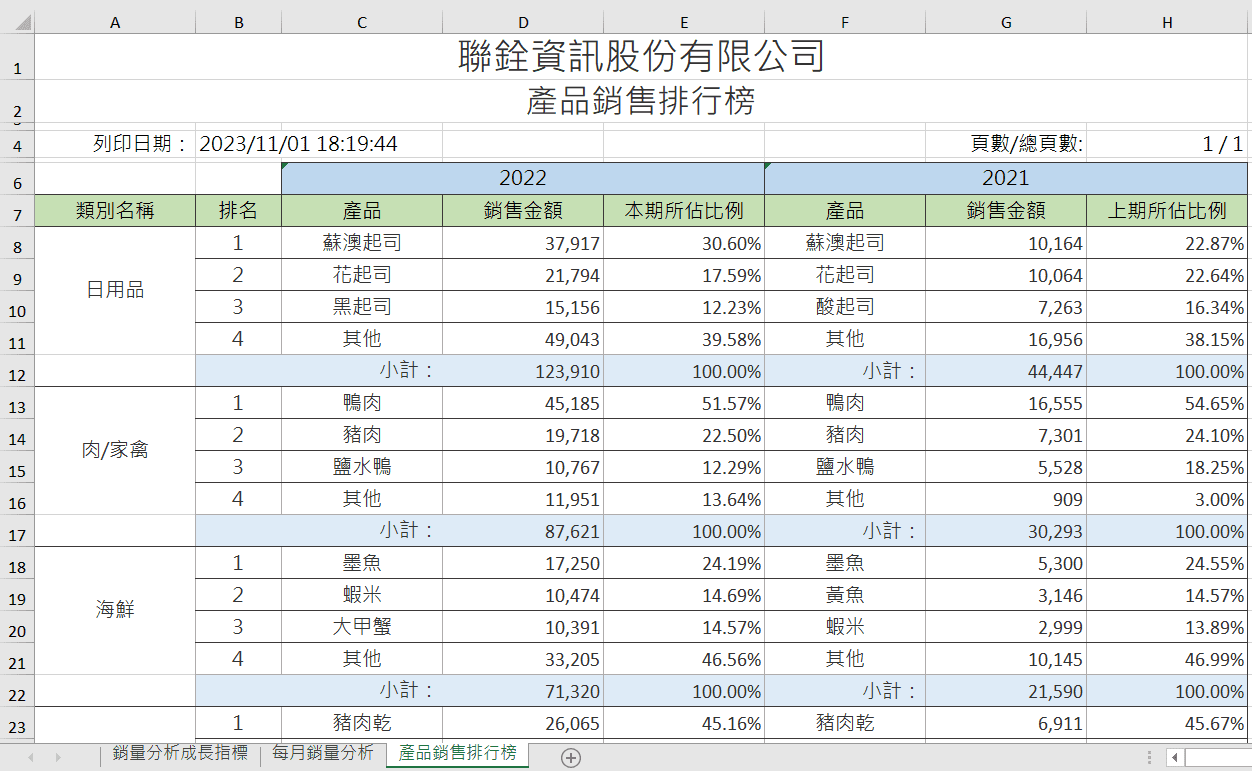This screenshot has height=771, width=1252.
Task: Click the sales value 37,917
Action: coord(523,243)
